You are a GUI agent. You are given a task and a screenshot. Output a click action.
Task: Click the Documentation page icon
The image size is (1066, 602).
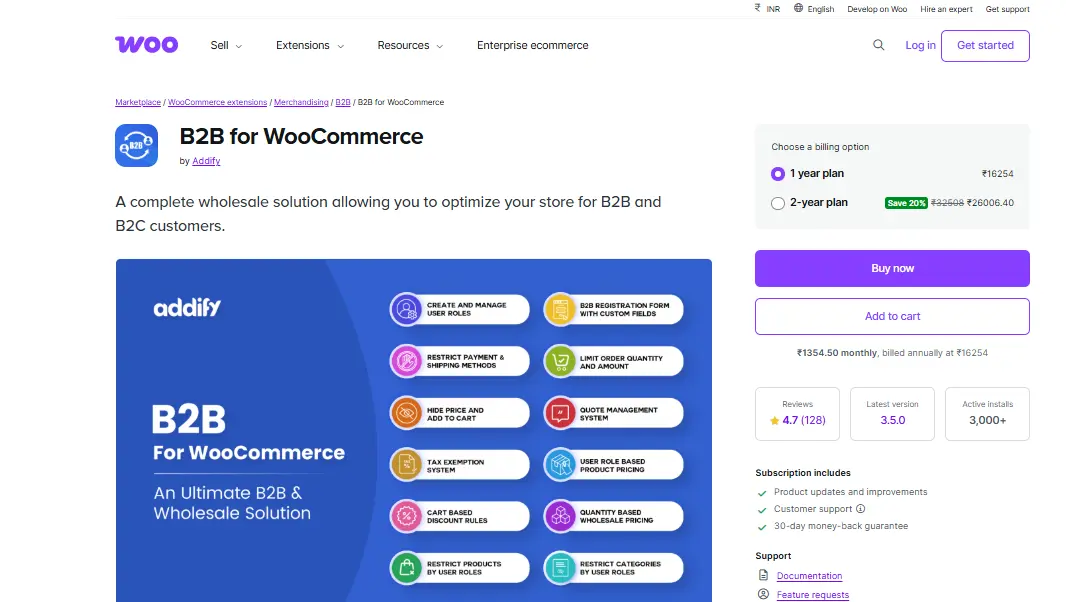(761, 575)
